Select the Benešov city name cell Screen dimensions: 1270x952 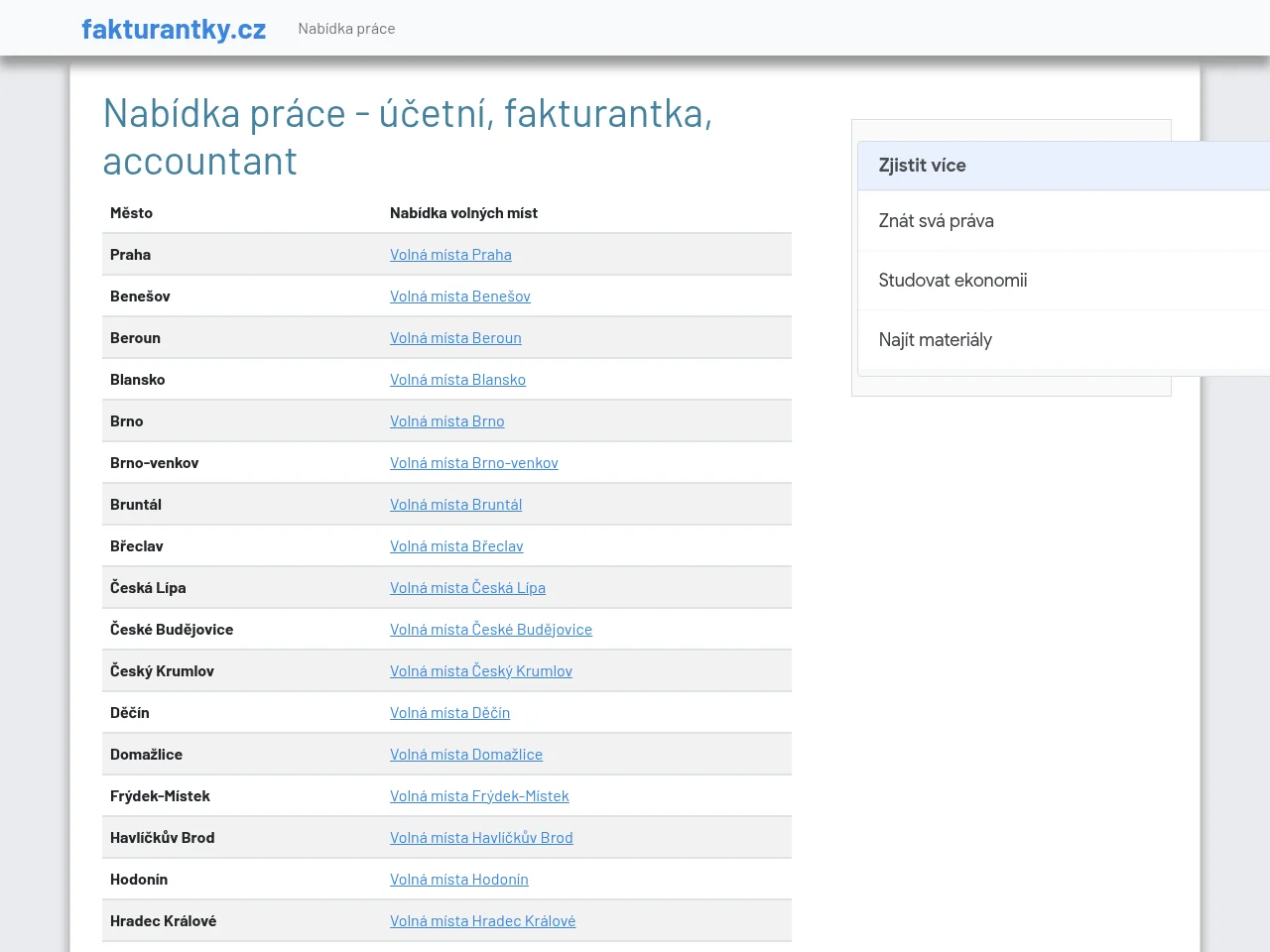242,297
